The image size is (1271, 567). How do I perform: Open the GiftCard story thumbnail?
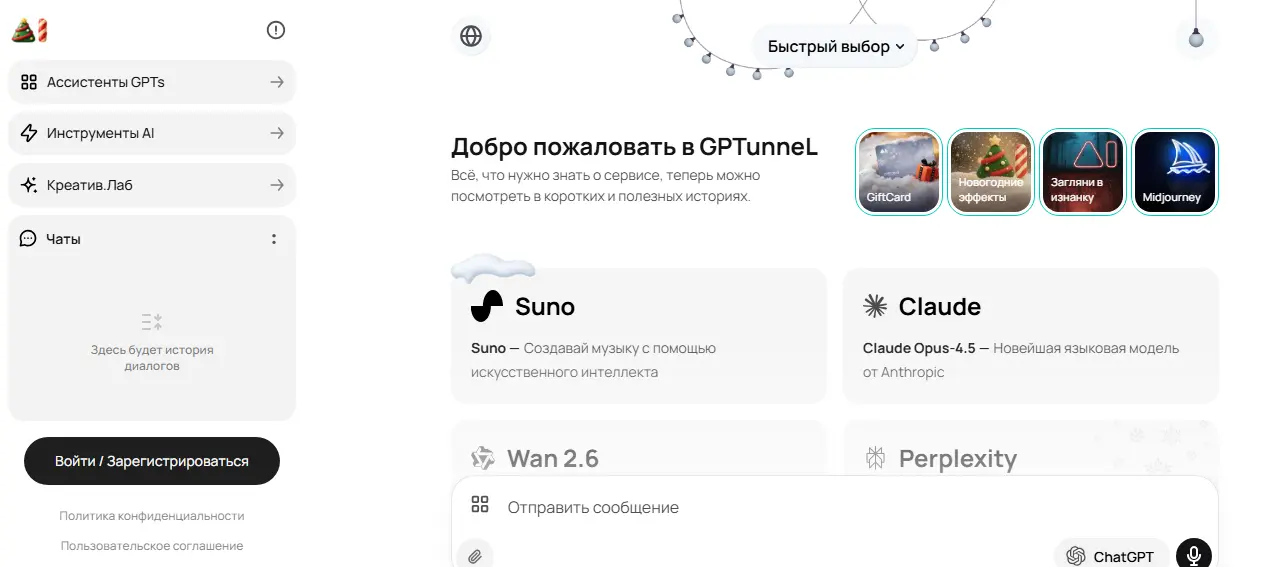[x=899, y=172]
